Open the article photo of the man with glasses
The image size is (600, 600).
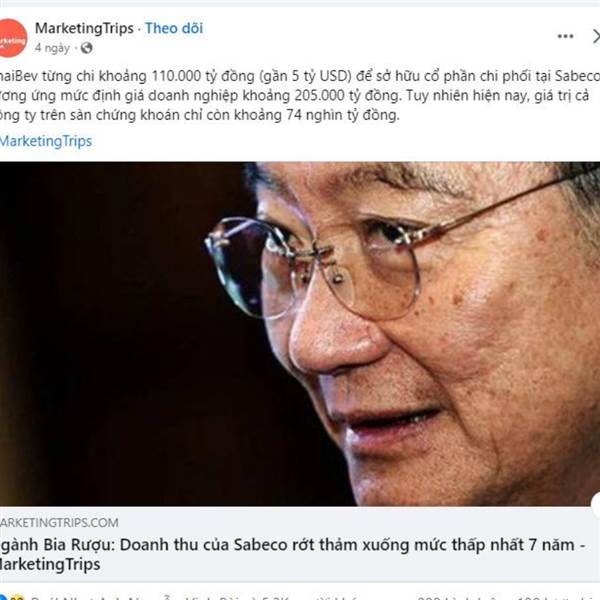300,334
